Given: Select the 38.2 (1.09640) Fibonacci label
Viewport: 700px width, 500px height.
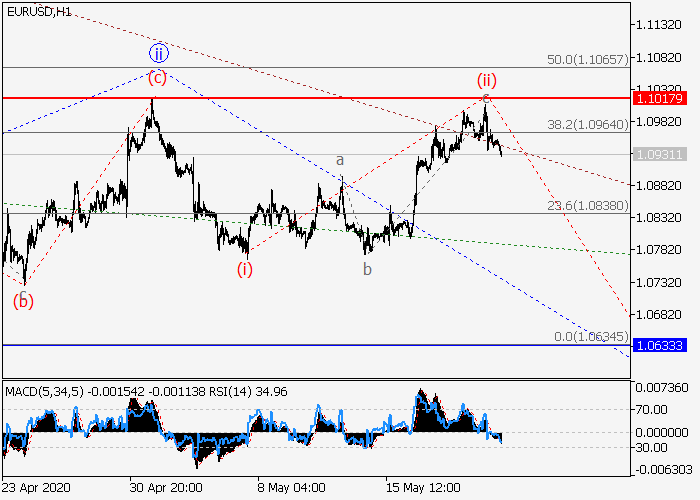Looking at the screenshot, I should tap(587, 125).
